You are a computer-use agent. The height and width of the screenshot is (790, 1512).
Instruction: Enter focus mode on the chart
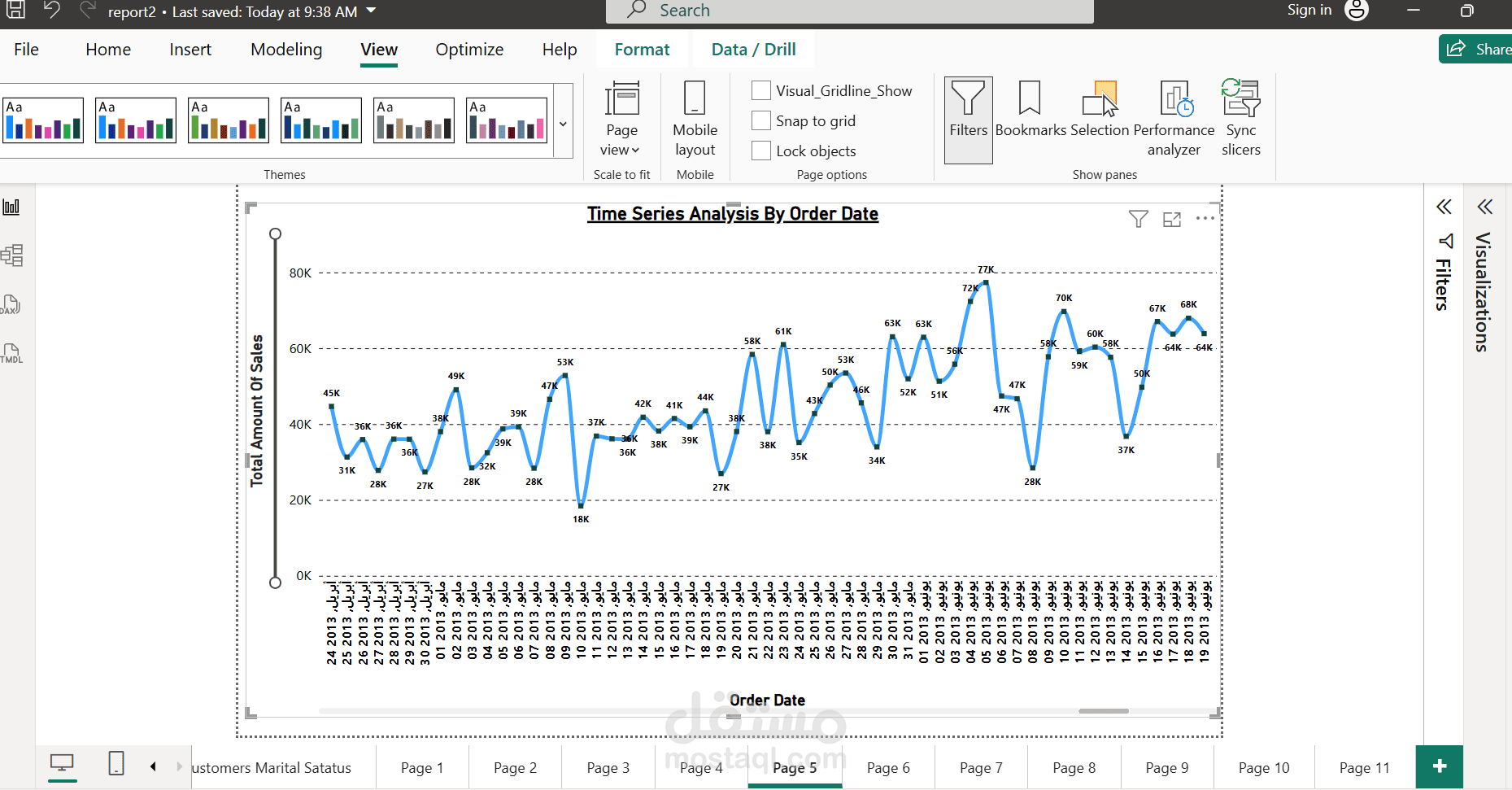coord(1172,219)
